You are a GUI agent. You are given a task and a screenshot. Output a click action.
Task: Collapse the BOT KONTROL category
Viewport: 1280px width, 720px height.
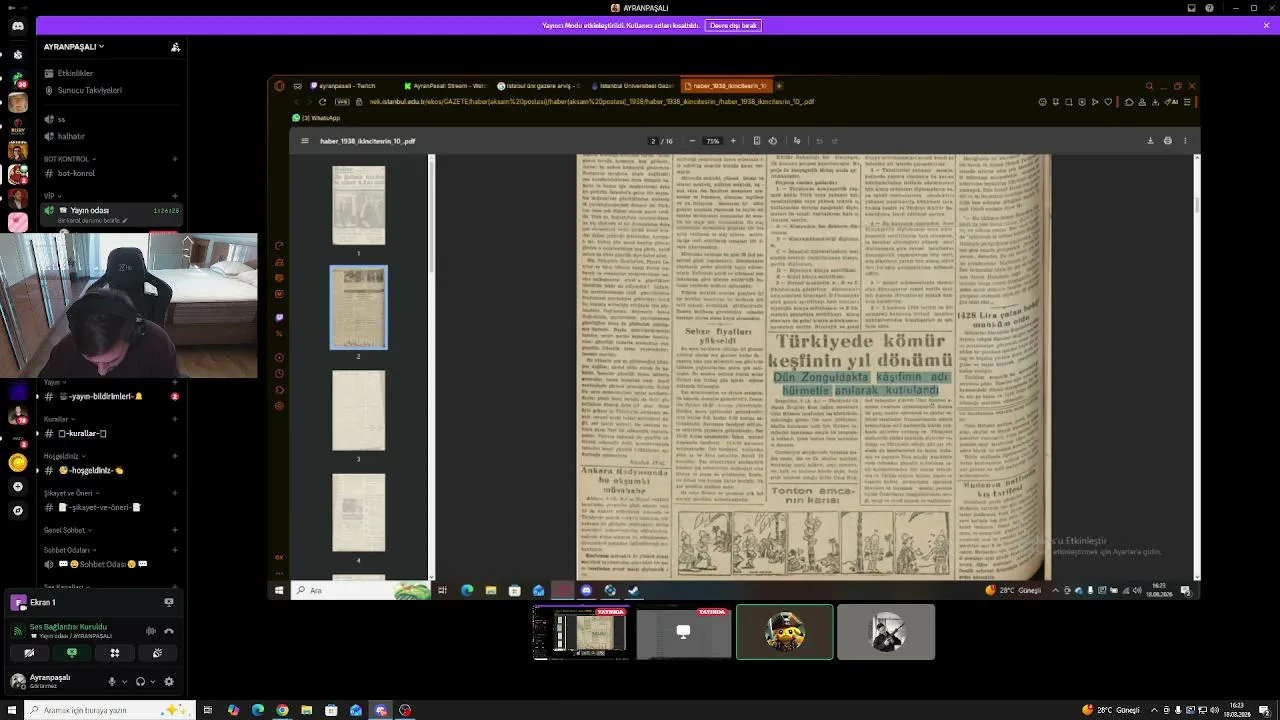(69, 159)
